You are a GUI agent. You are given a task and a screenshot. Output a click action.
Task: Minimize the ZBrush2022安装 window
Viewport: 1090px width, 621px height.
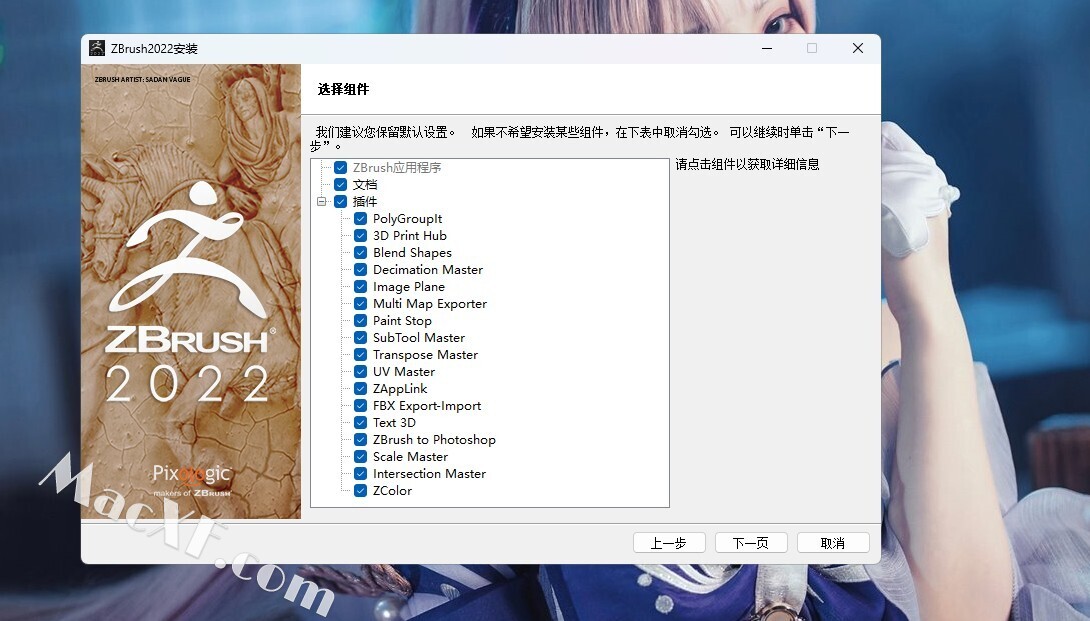[x=767, y=48]
